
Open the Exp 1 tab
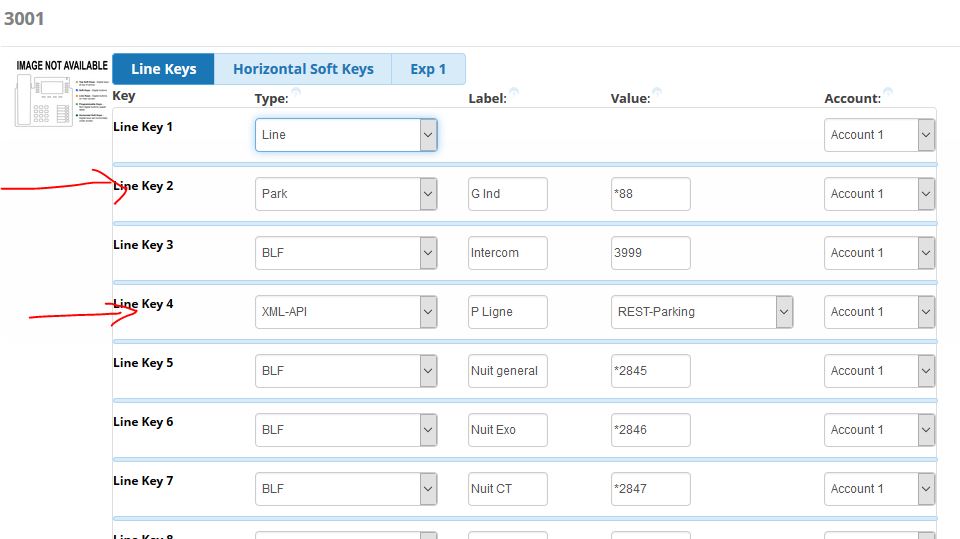(x=428, y=69)
